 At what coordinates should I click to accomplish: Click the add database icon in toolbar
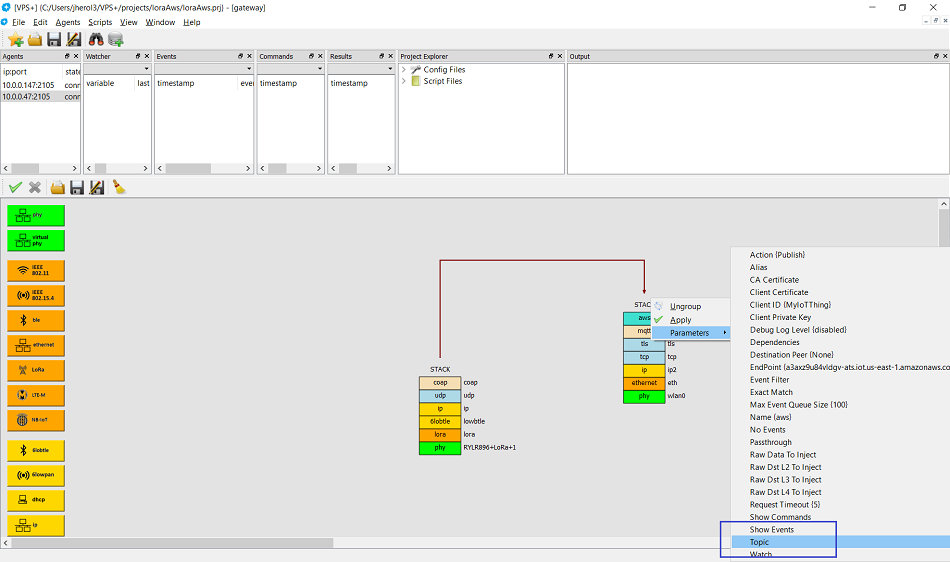116,39
